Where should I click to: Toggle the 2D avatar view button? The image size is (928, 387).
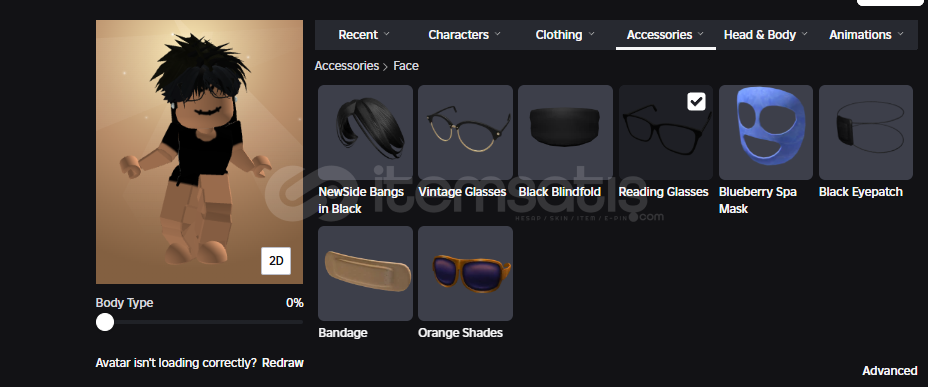(276, 260)
